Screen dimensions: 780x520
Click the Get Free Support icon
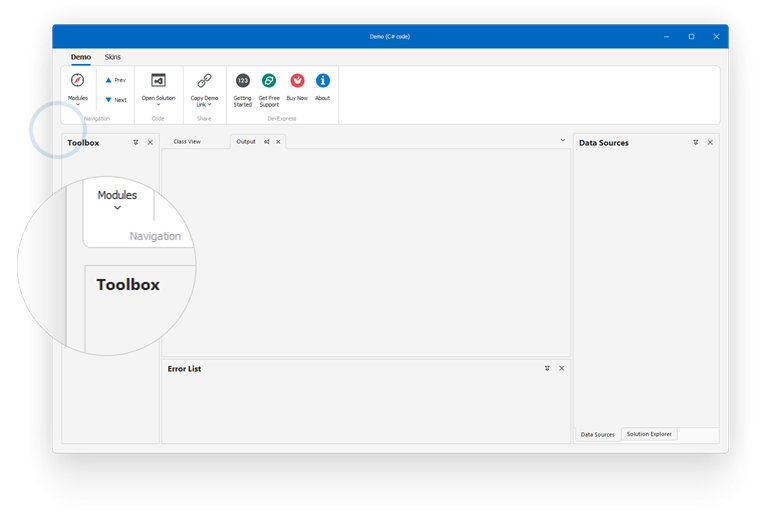(x=269, y=81)
